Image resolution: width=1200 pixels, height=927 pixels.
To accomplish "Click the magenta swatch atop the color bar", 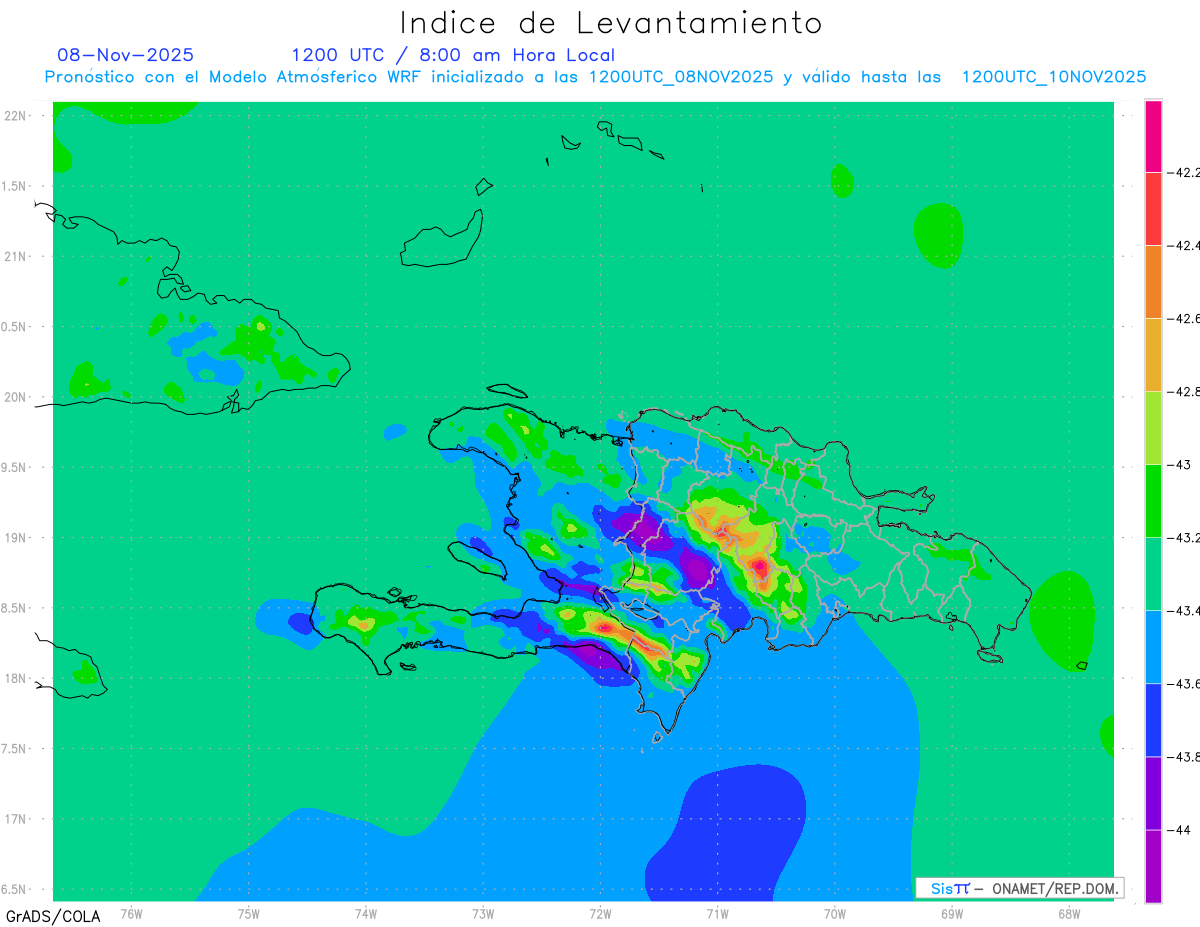I will [1153, 136].
